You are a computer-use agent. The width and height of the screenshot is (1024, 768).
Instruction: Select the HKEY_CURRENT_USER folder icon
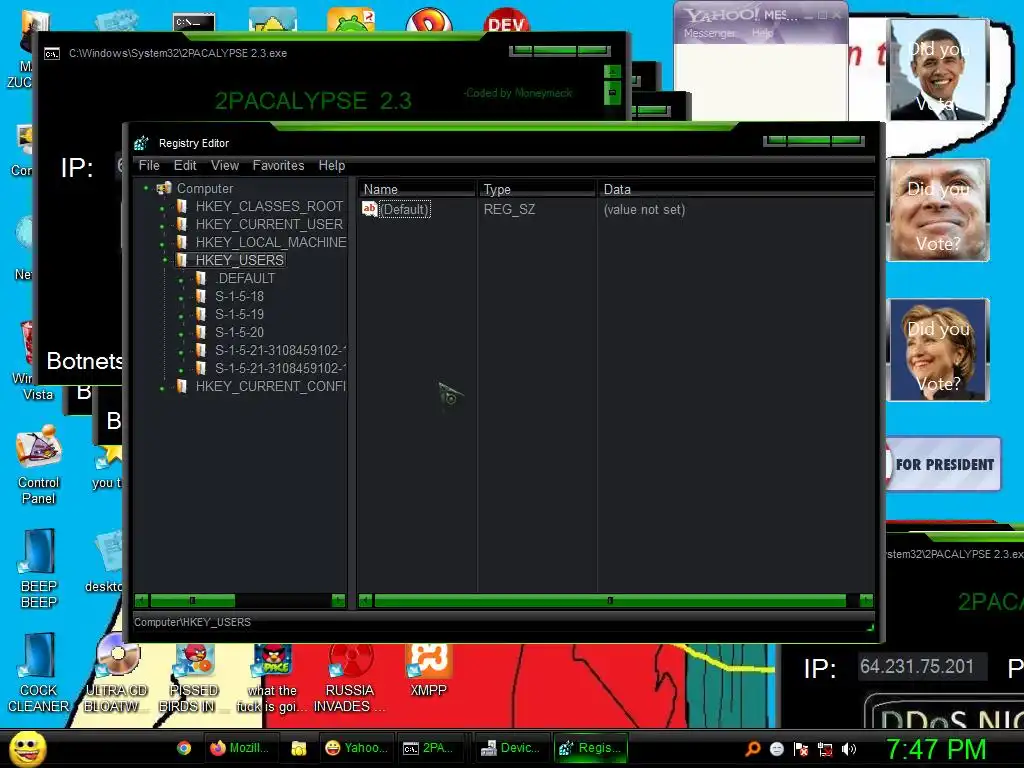pyautogui.click(x=182, y=225)
